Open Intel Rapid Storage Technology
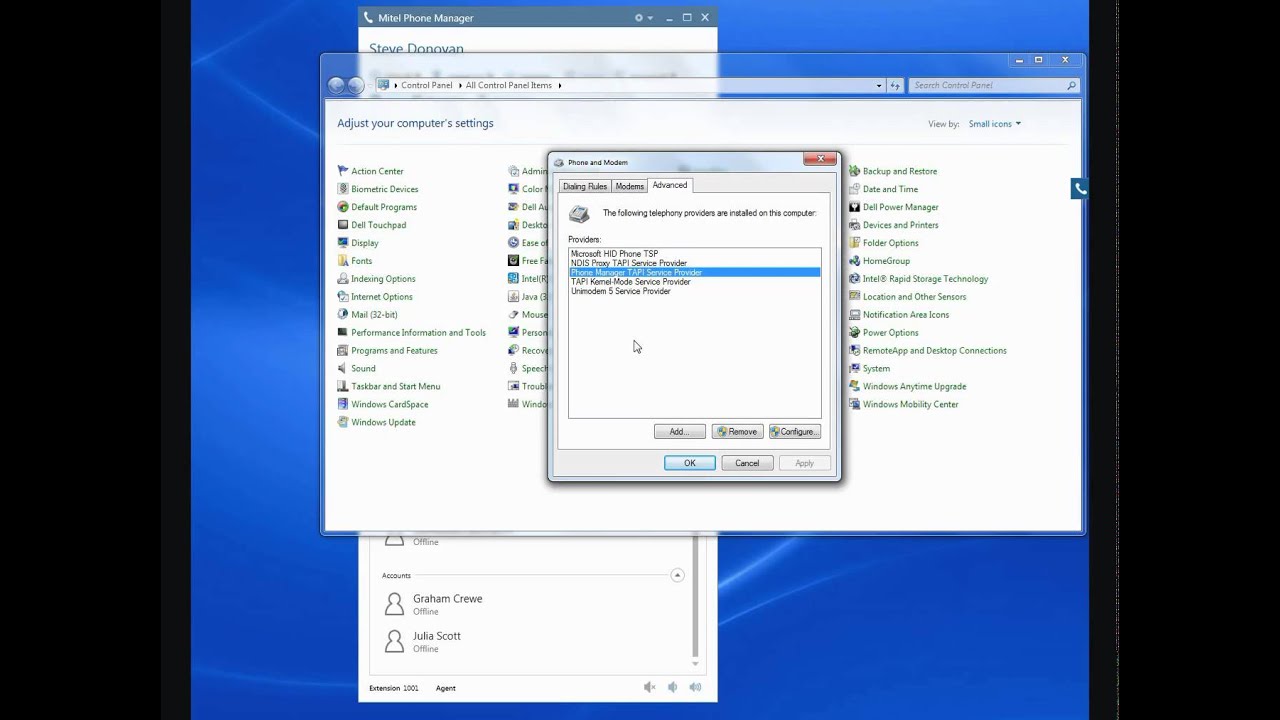Viewport: 1280px width, 720px height. click(x=925, y=279)
